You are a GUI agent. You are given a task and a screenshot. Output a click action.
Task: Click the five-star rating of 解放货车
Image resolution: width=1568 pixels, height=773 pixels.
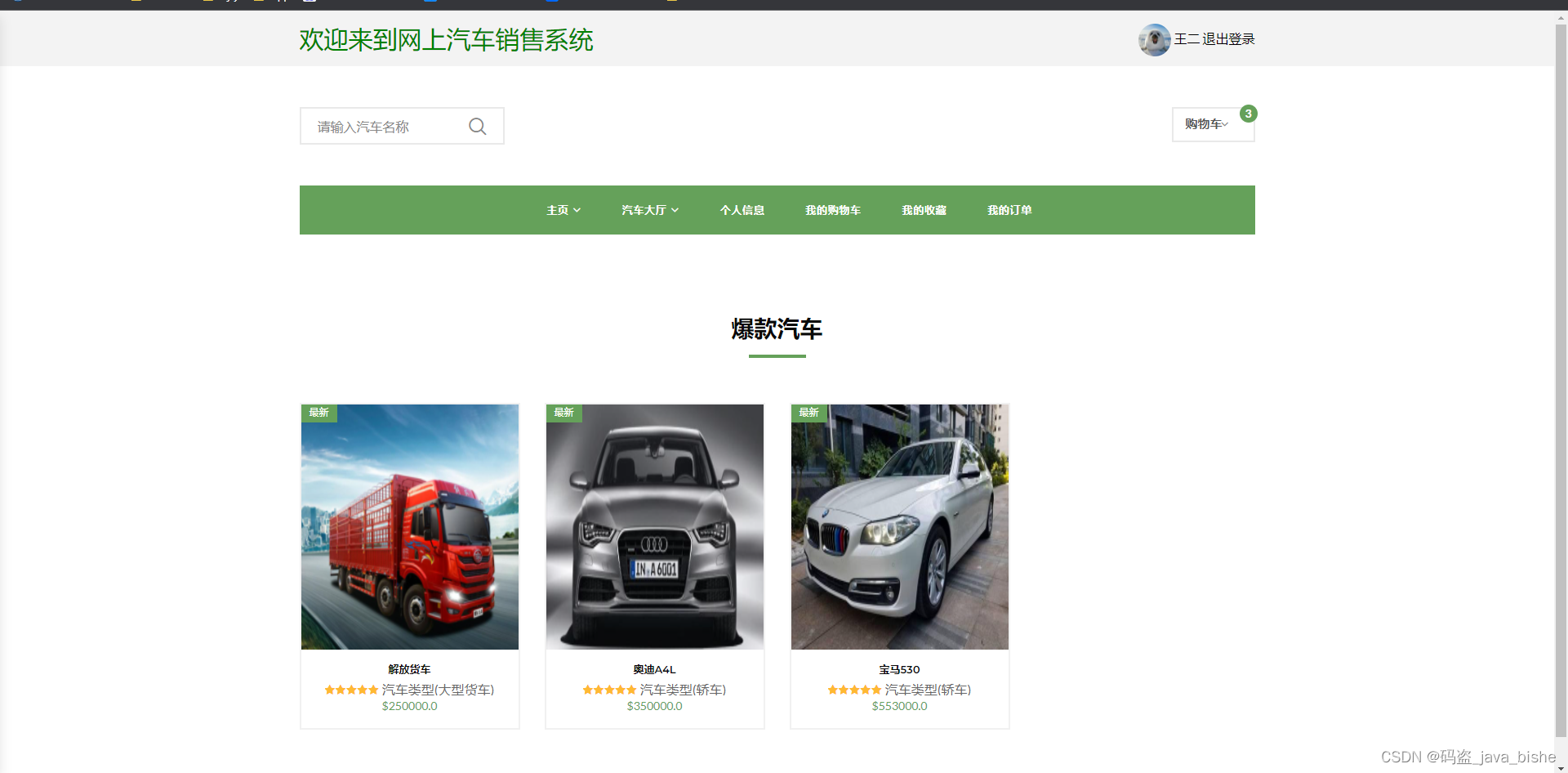(x=351, y=690)
